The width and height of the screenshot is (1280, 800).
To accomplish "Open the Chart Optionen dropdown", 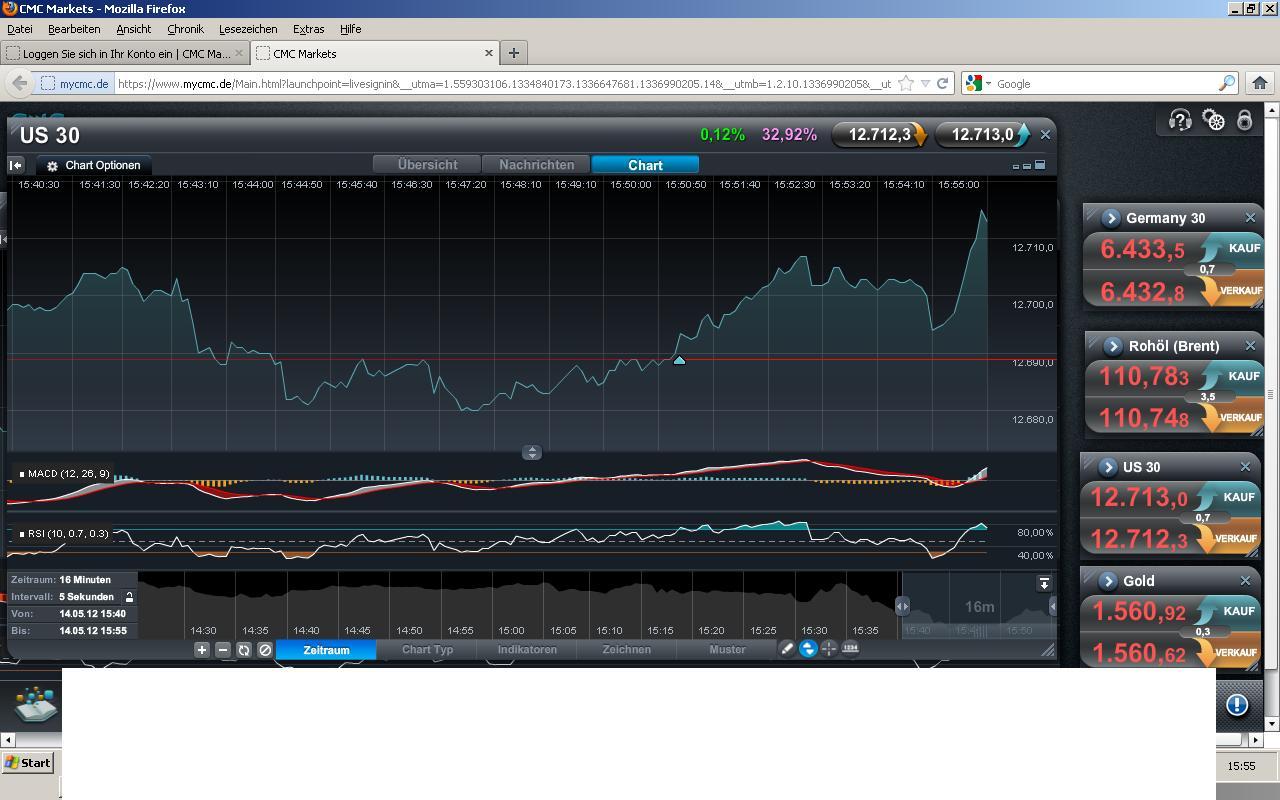I will tap(94, 165).
